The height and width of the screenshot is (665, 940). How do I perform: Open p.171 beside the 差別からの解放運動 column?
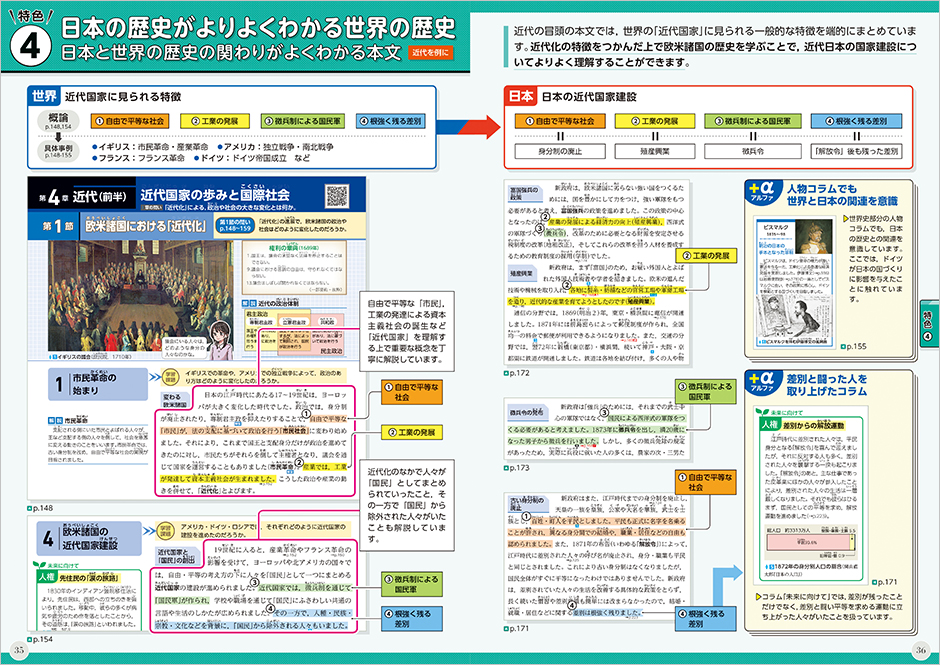click(885, 582)
